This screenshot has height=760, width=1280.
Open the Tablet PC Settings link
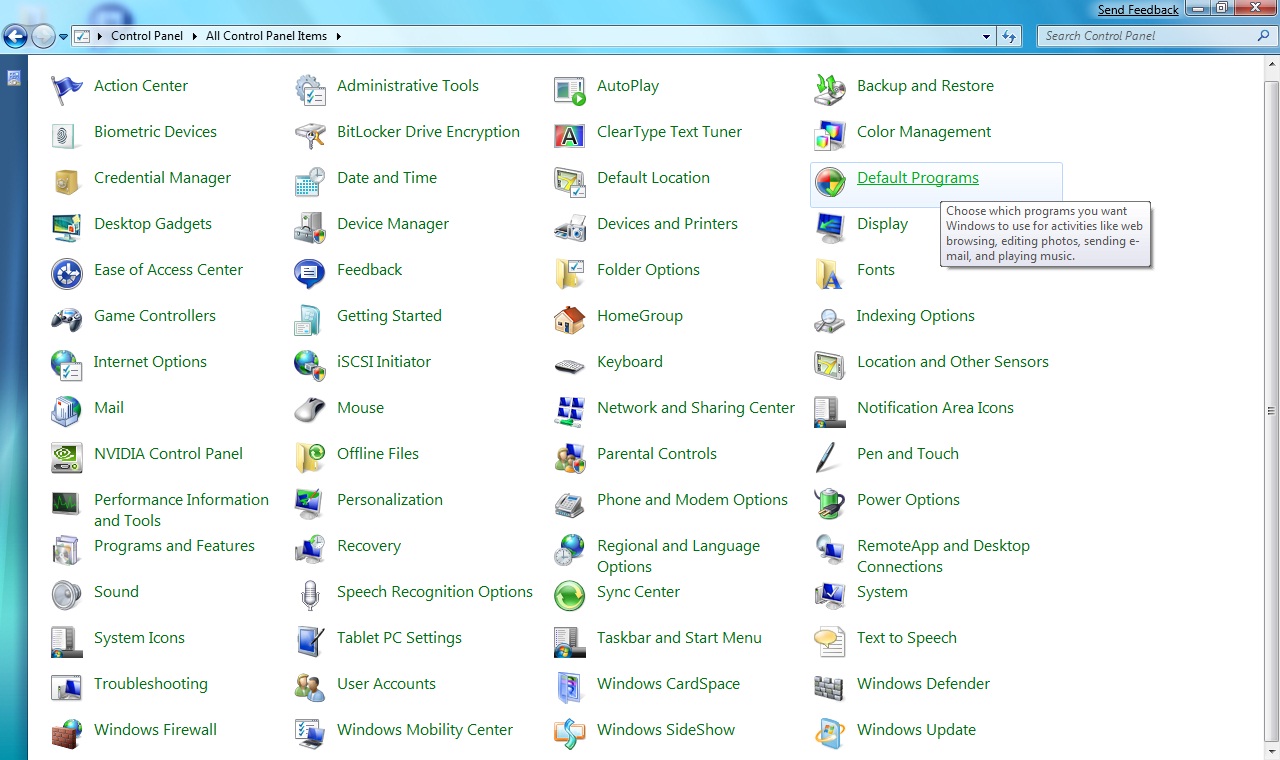(399, 638)
